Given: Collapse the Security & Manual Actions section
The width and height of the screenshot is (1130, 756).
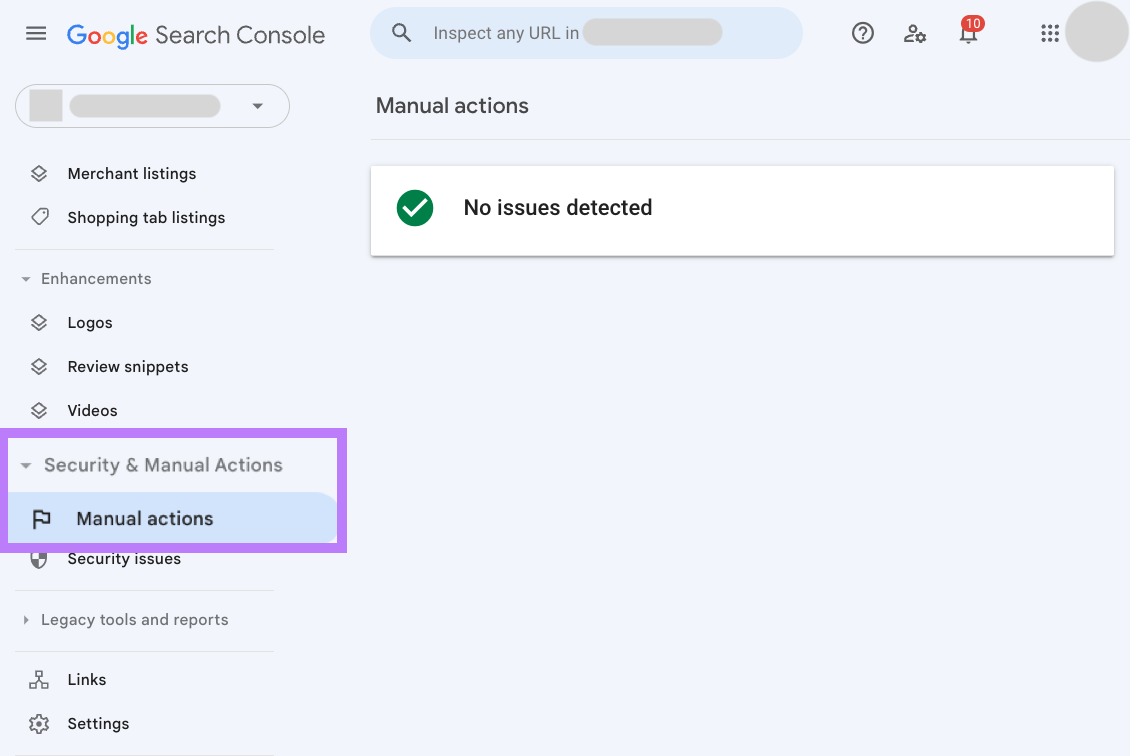Looking at the screenshot, I should (x=25, y=464).
